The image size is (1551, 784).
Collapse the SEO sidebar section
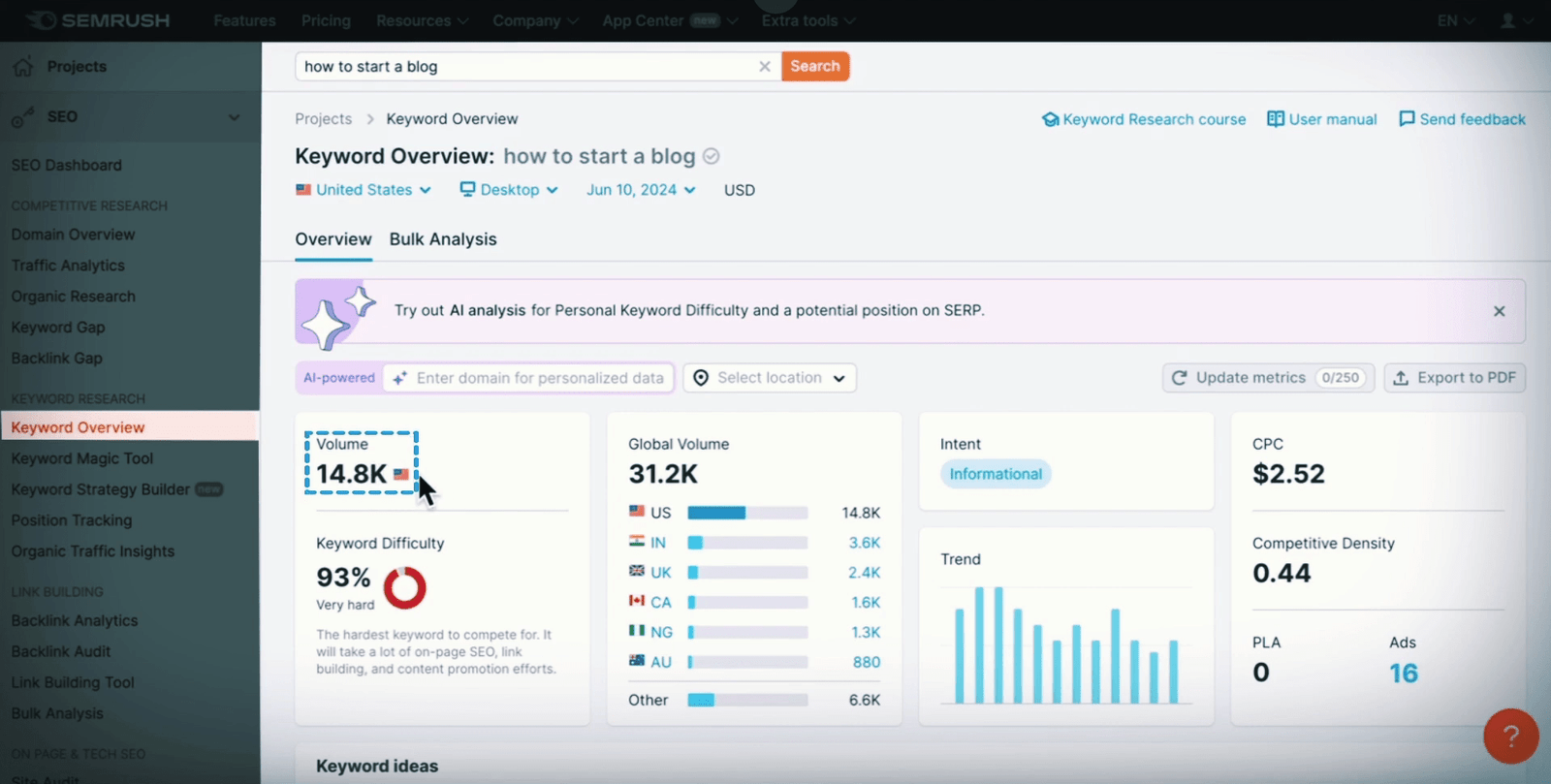pos(234,117)
